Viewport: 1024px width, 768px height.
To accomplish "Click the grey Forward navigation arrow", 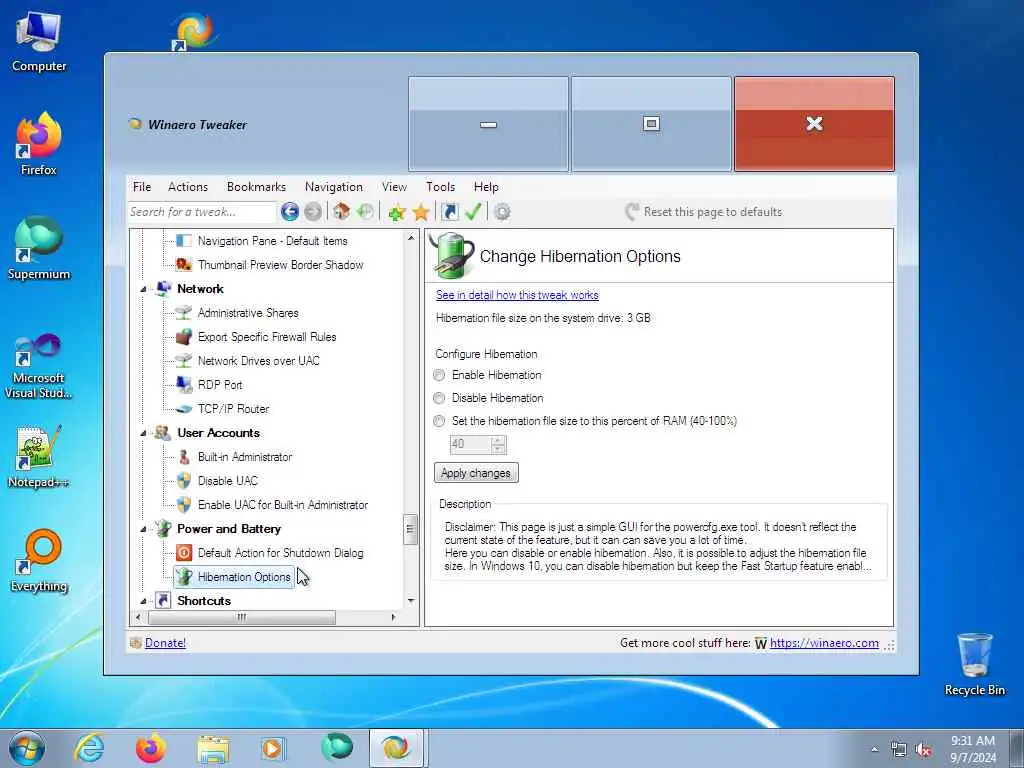I will tap(313, 212).
